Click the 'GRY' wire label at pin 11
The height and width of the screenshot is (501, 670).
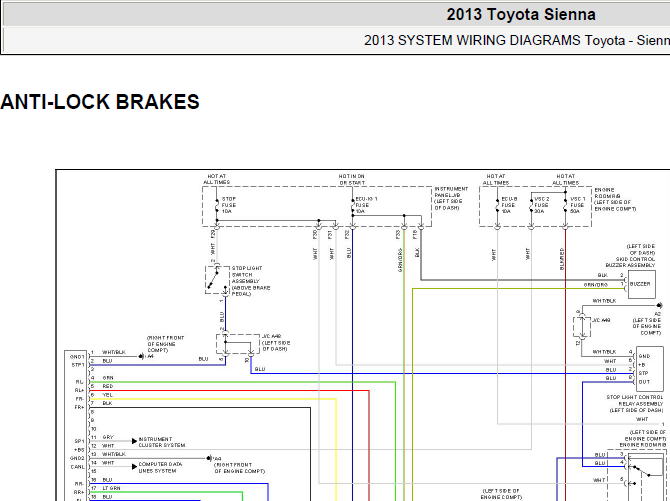(108, 437)
